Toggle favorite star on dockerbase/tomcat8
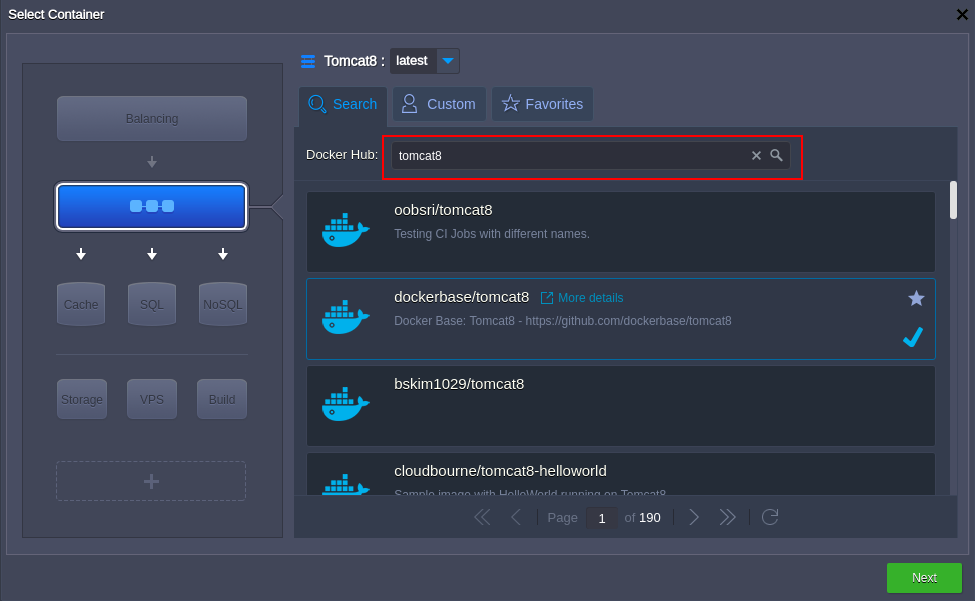 [x=916, y=298]
